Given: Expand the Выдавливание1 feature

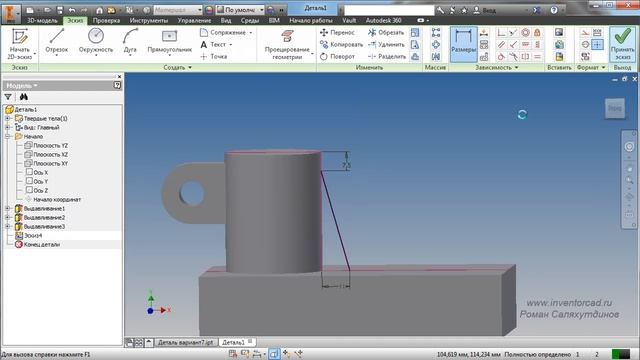Looking at the screenshot, I should coord(7,209).
